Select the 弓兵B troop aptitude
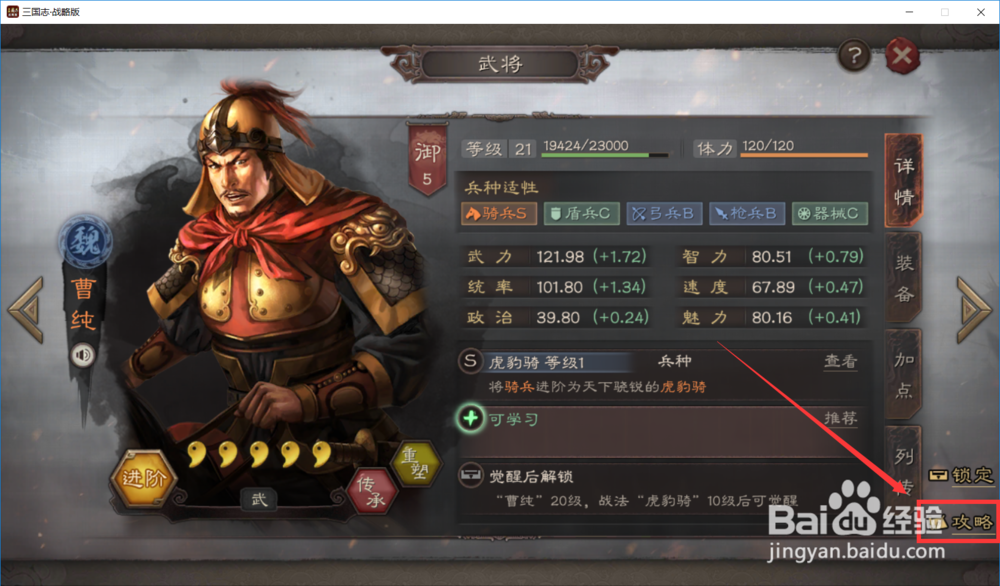Image resolution: width=1000 pixels, height=586 pixels. pos(664,213)
